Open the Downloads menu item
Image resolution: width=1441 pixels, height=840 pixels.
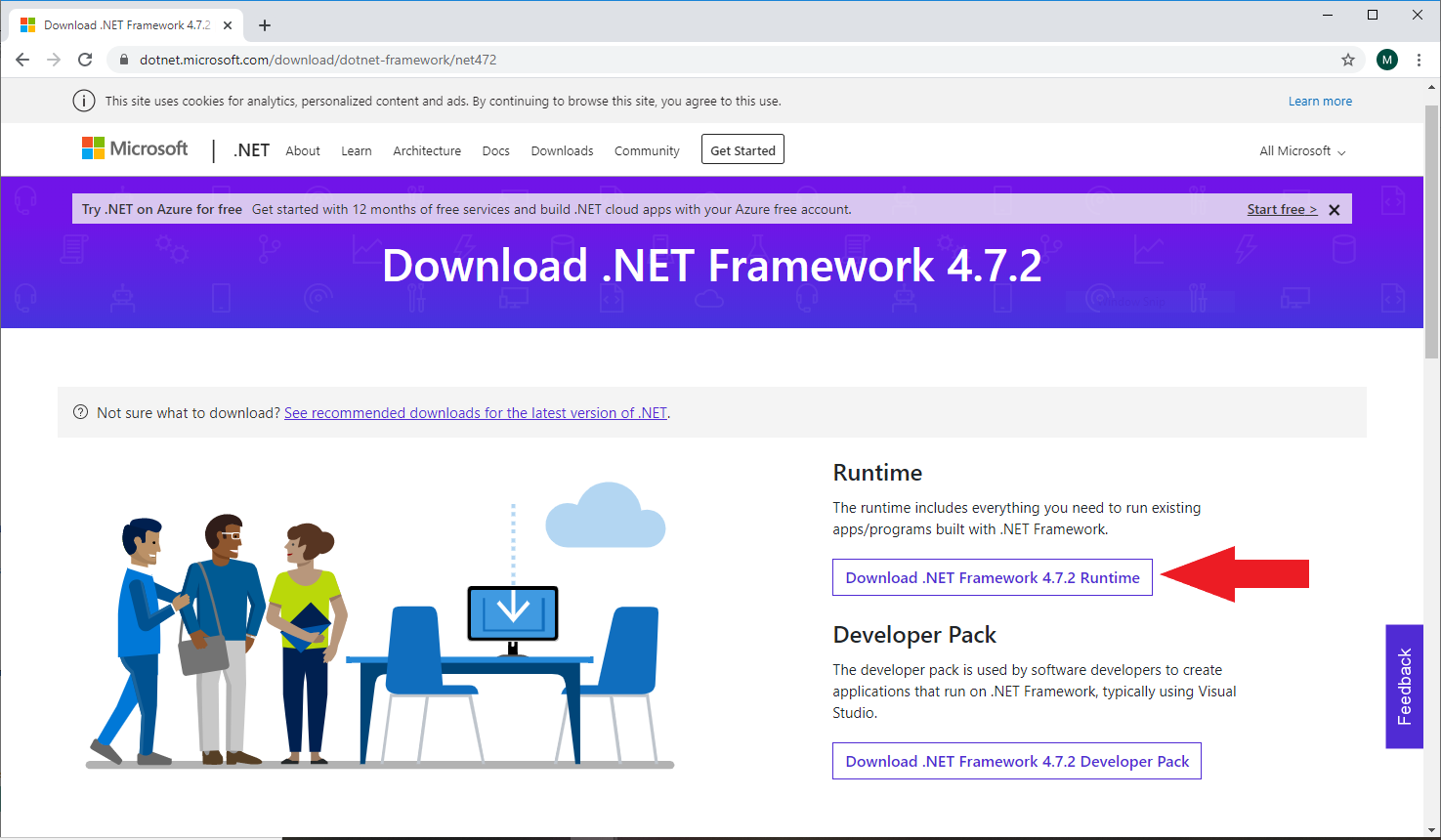coord(562,150)
